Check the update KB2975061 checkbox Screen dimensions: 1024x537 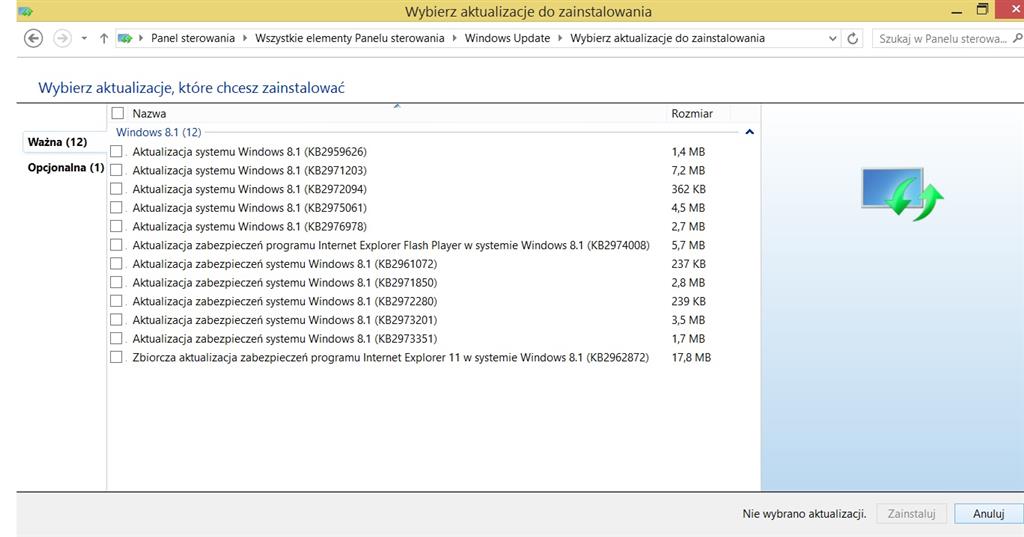[x=116, y=208]
